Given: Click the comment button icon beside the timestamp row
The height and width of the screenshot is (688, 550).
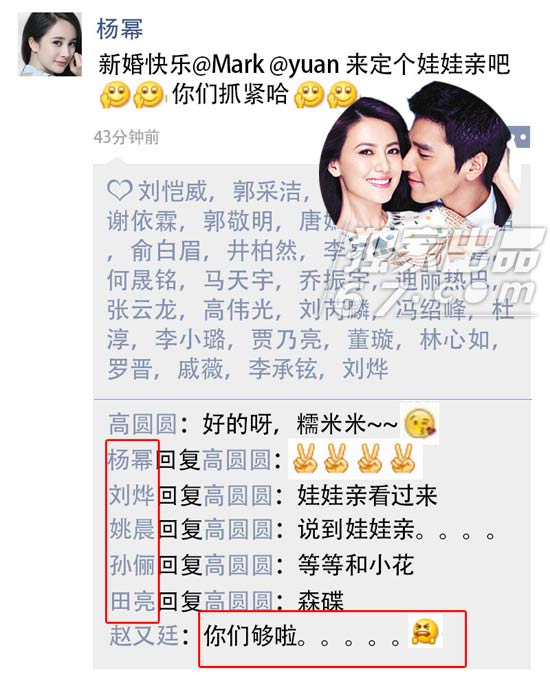Looking at the screenshot, I should click(x=521, y=138).
